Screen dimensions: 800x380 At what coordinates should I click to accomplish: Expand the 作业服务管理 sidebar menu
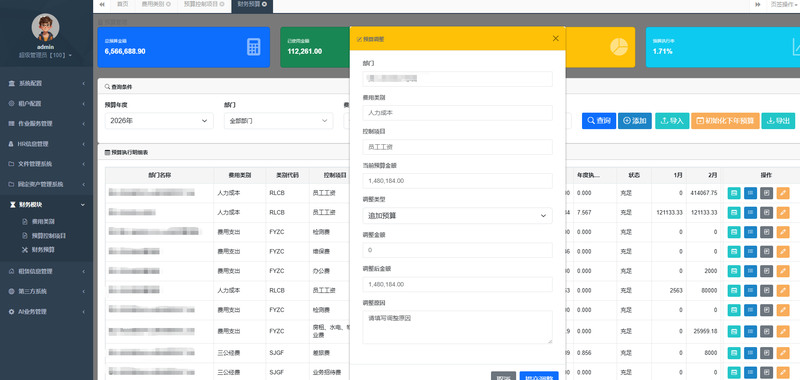pyautogui.click(x=46, y=123)
